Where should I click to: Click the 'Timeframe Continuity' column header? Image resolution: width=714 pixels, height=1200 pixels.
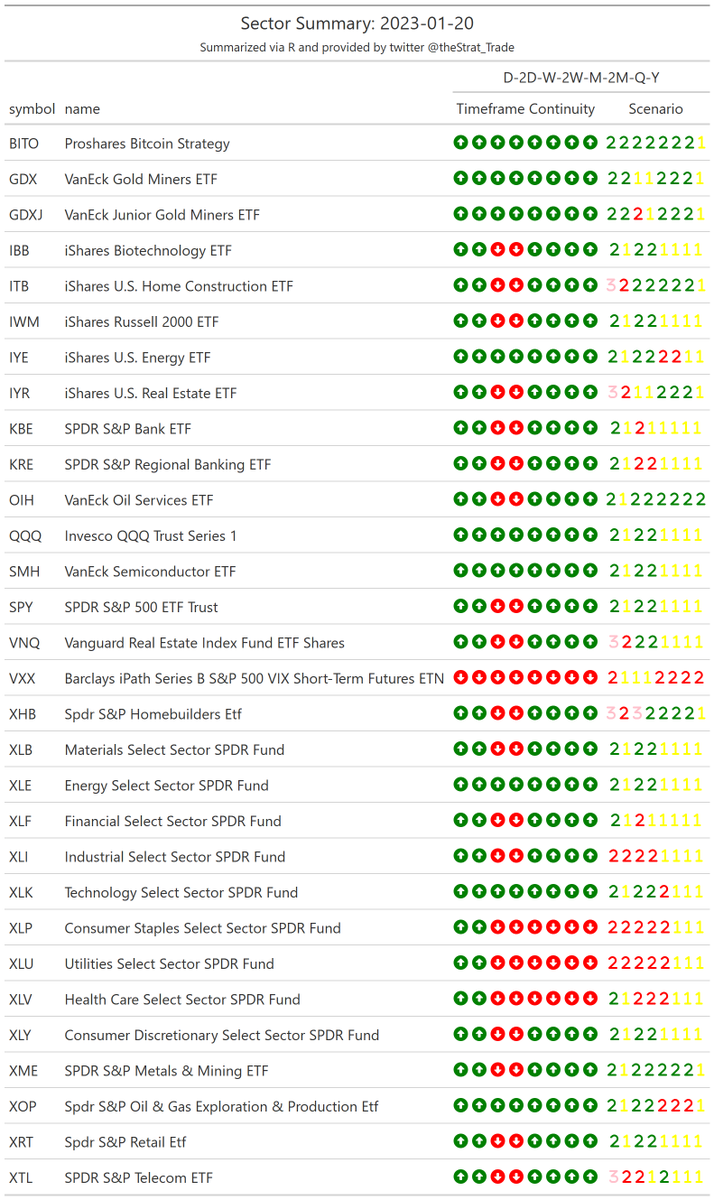point(525,109)
